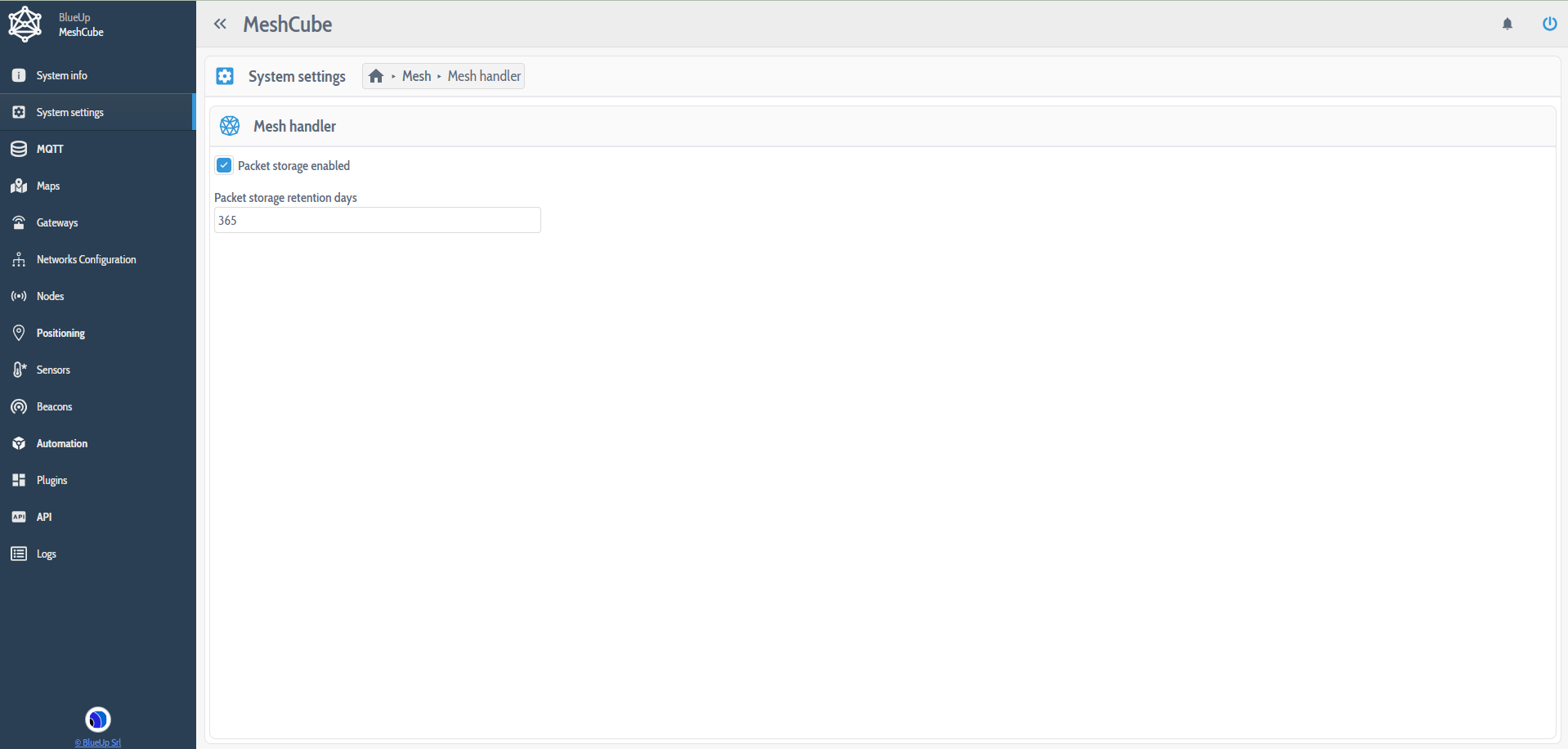The height and width of the screenshot is (749, 1568).
Task: Click the System settings gear icon in header
Action: pyautogui.click(x=225, y=76)
